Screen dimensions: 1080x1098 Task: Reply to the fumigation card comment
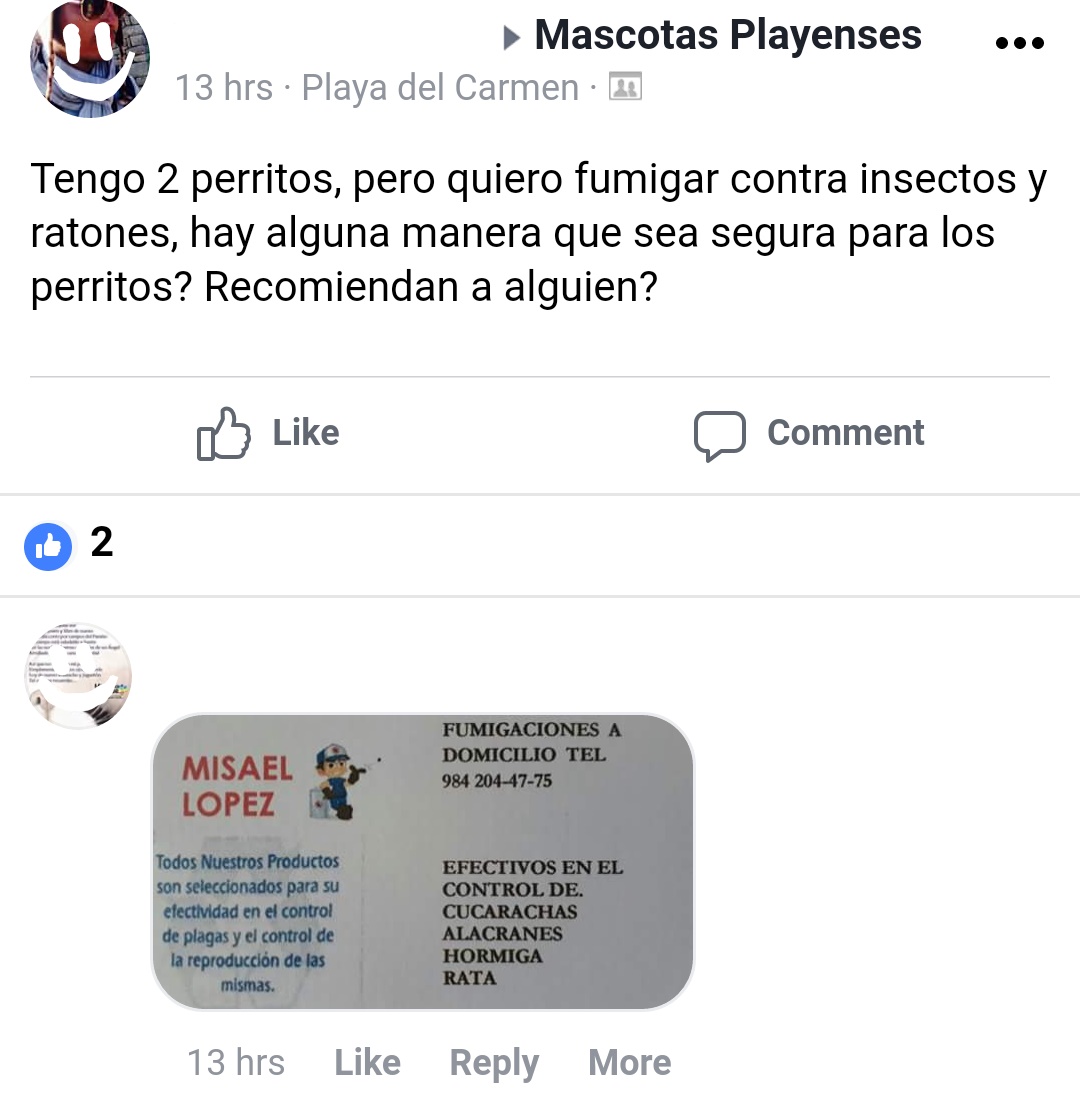(x=494, y=1064)
